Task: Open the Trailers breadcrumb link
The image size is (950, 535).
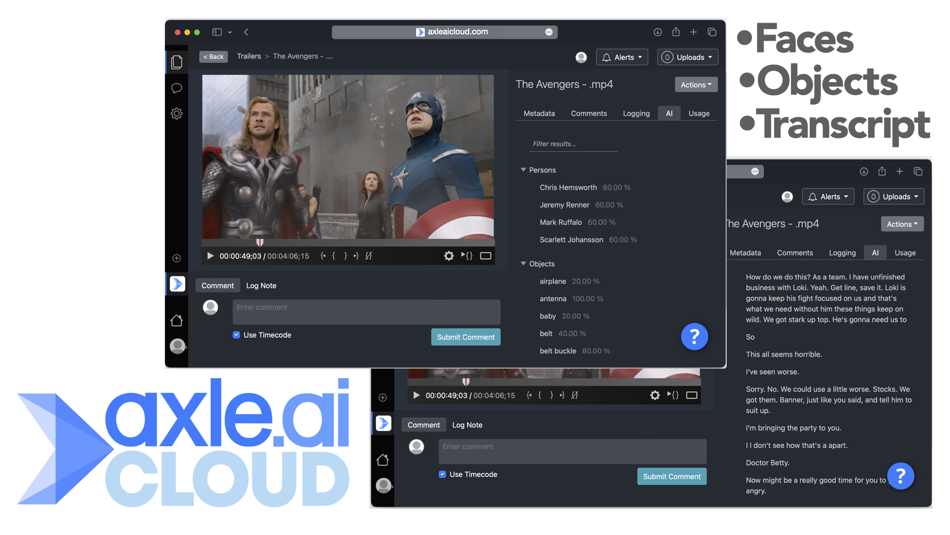Action: coord(249,56)
